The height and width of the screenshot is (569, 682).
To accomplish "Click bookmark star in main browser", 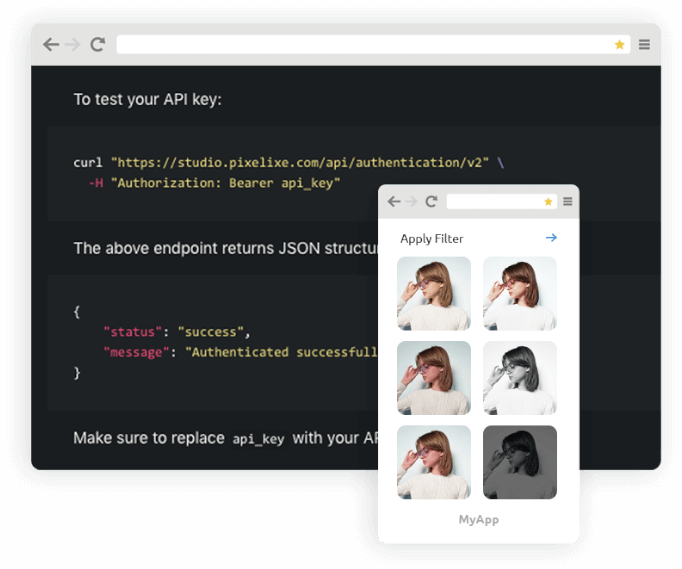I will pos(620,45).
